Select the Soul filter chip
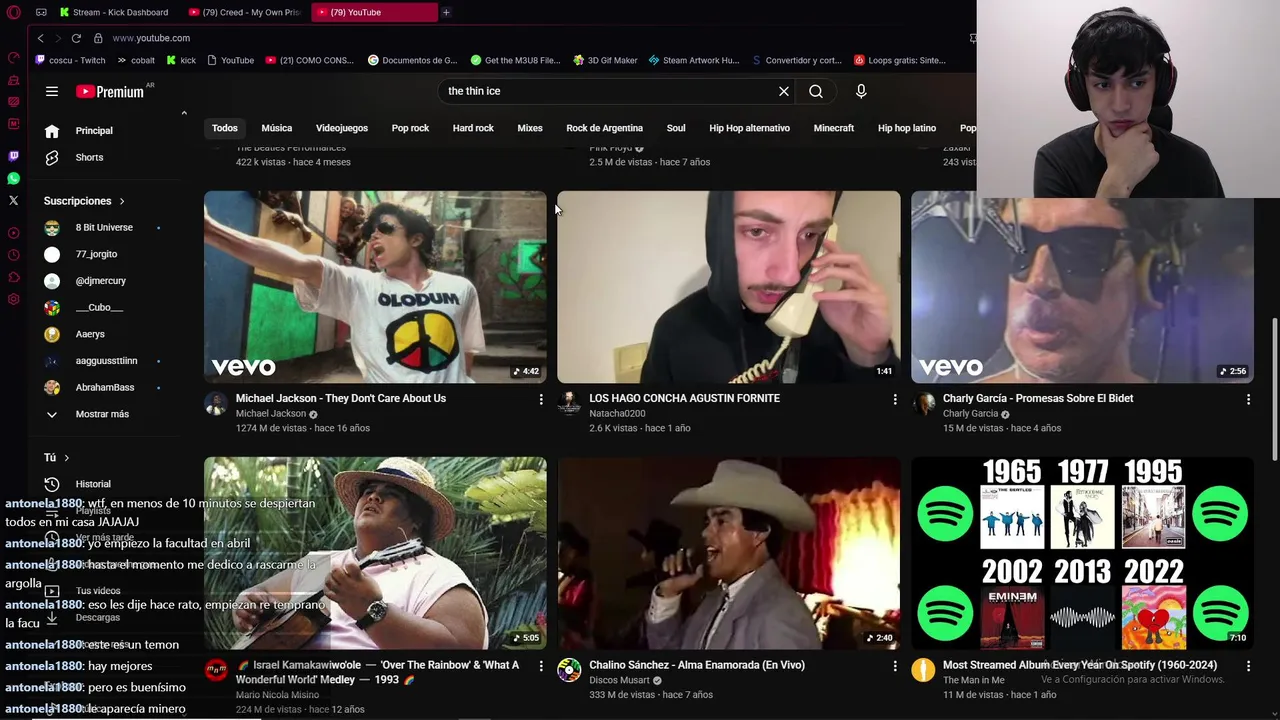Viewport: 1280px width, 720px height. 676,128
